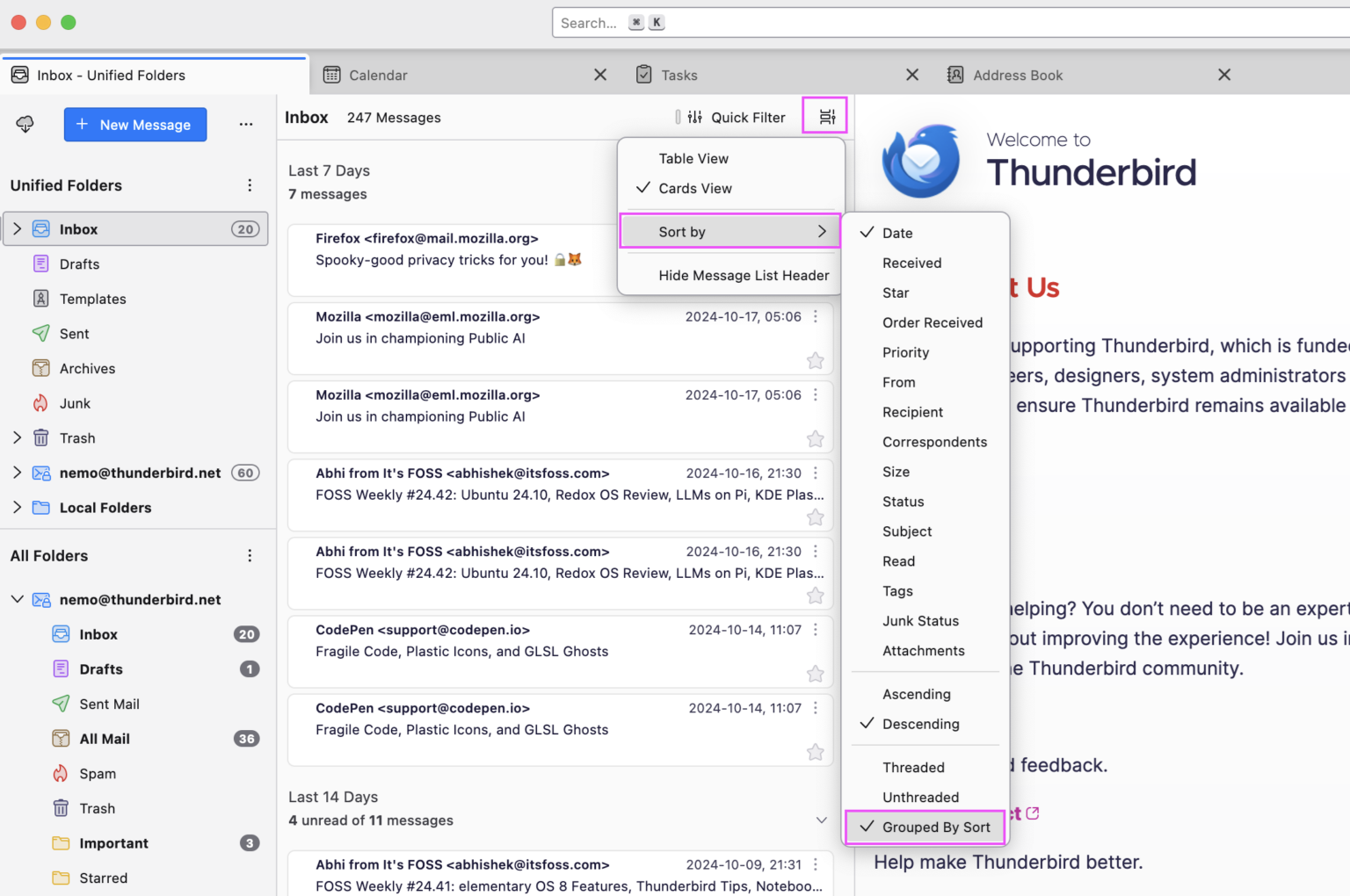Click the Quick Filter button
Image resolution: width=1350 pixels, height=896 pixels.
click(737, 118)
